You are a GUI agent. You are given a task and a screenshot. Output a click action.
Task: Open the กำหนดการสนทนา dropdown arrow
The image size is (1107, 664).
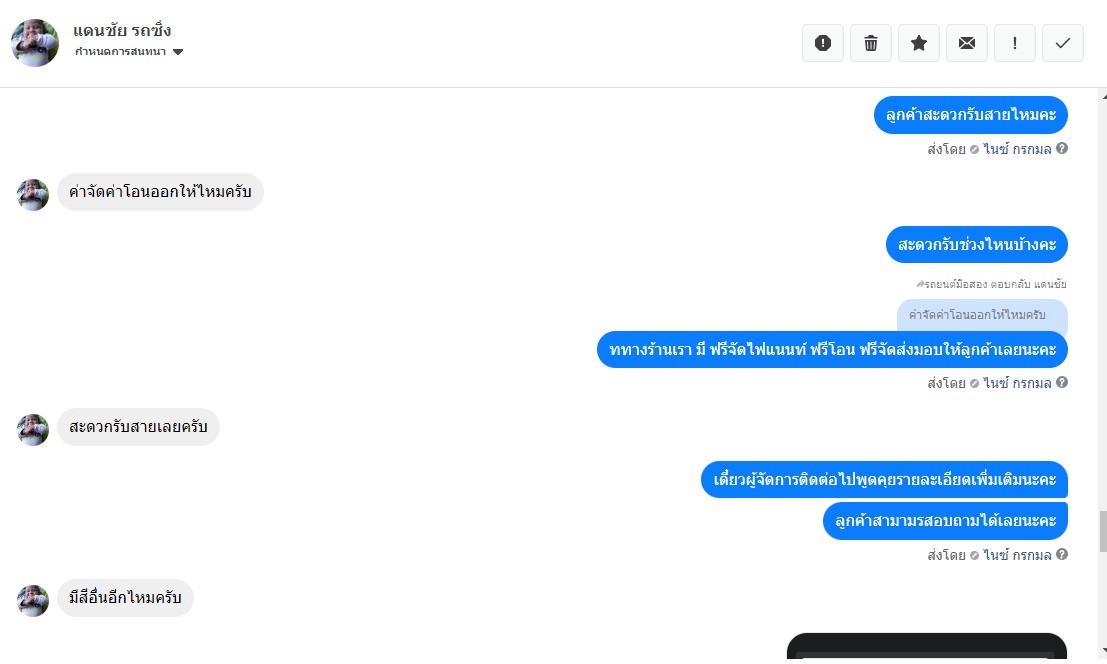click(178, 52)
